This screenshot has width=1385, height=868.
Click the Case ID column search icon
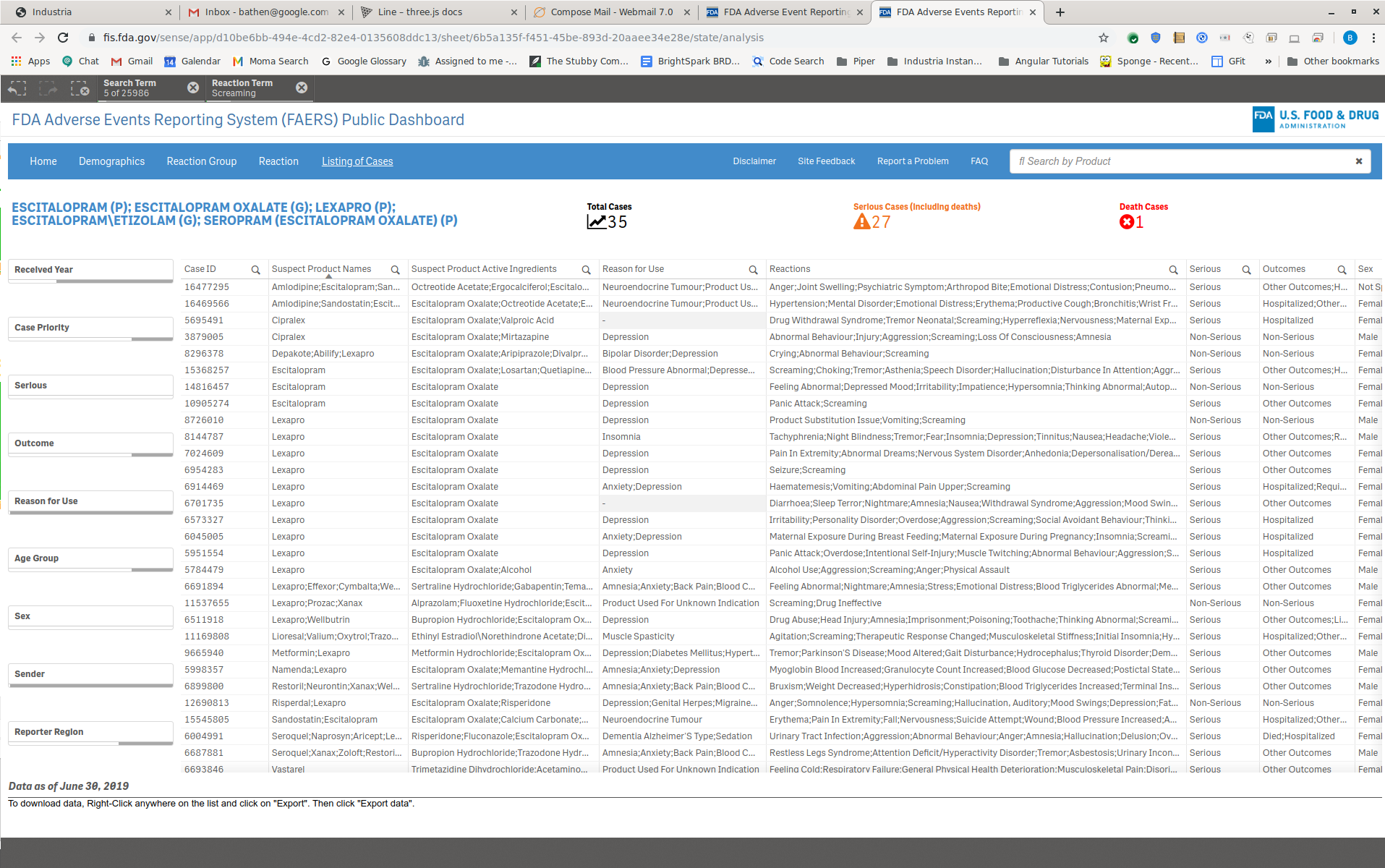point(255,270)
